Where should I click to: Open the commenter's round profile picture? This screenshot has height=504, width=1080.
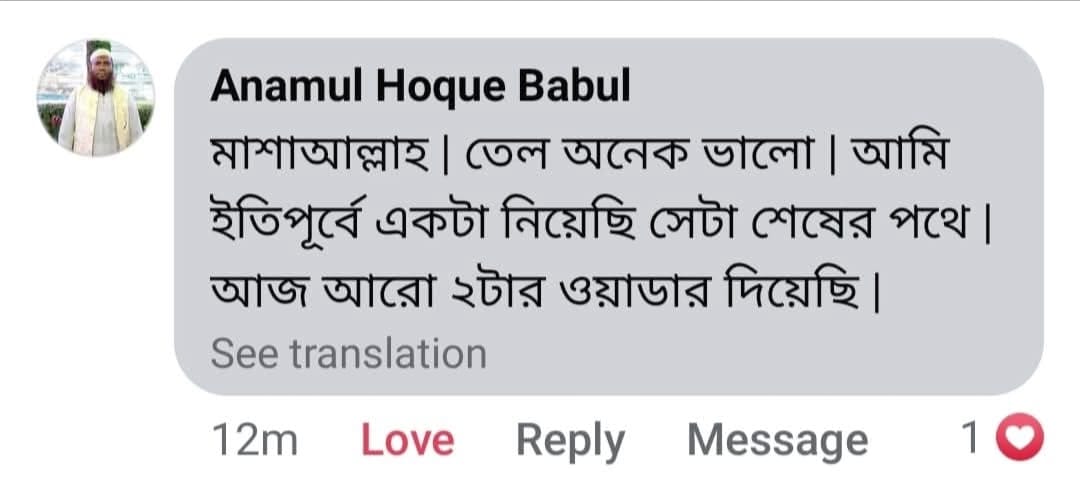[96, 98]
